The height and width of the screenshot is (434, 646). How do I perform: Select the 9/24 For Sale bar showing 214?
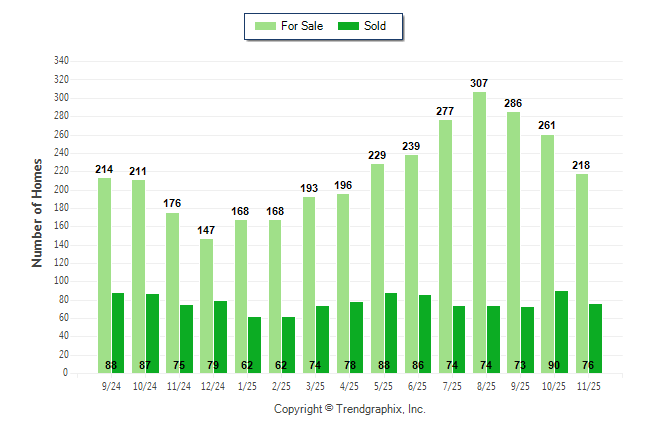click(104, 275)
